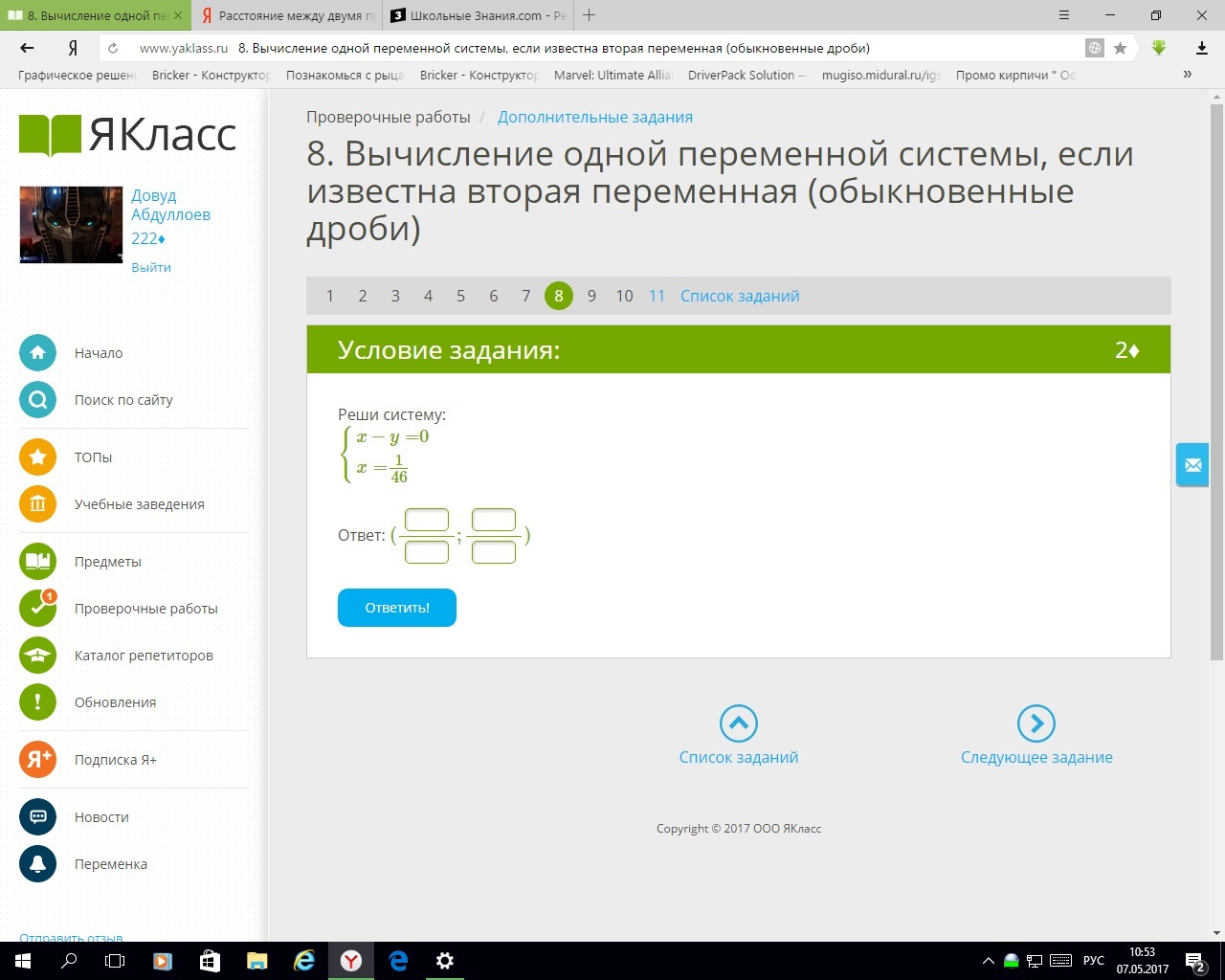Click the Предметы book icon
1225x980 pixels.
click(37, 562)
